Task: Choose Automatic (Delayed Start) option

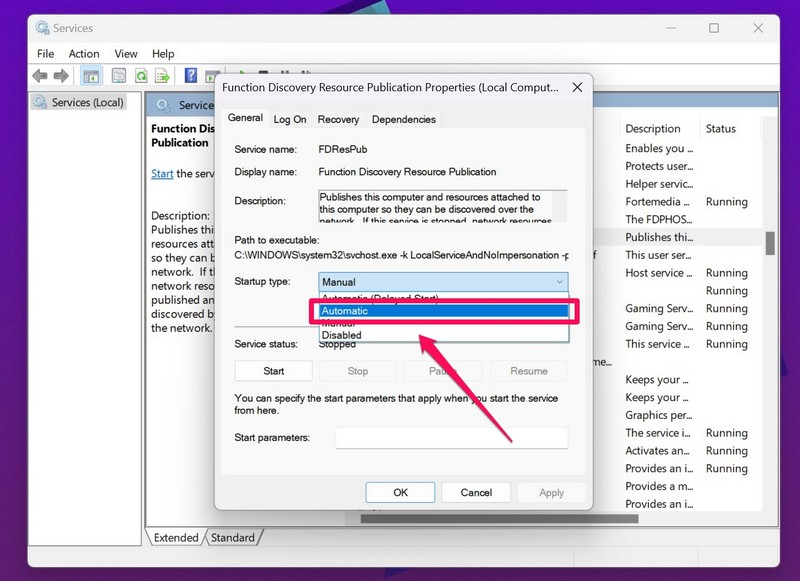Action: 444,297
